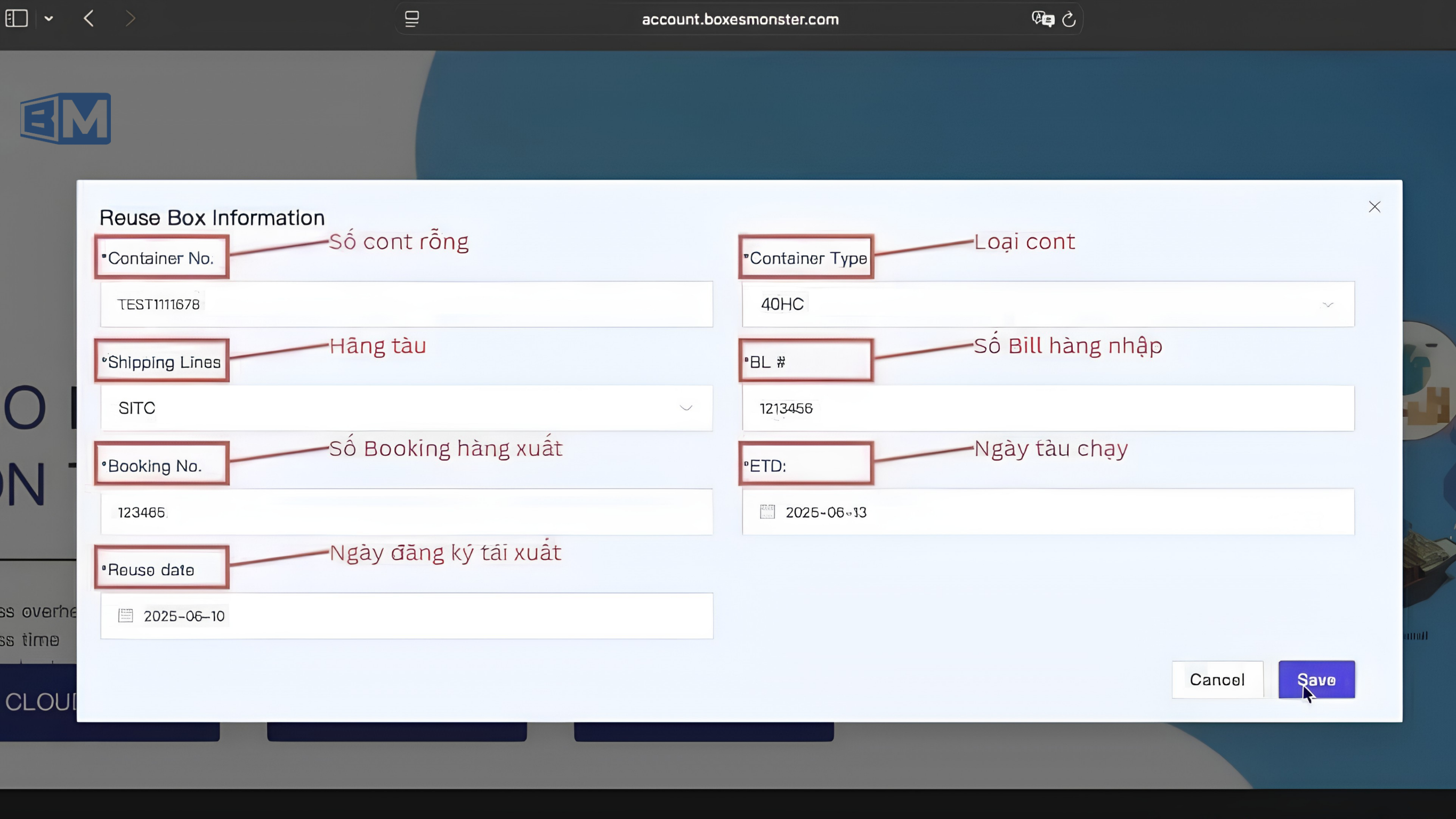The width and height of the screenshot is (1456, 819).
Task: Click the Shipping Lines dropdown chevron arrow
Action: point(685,408)
